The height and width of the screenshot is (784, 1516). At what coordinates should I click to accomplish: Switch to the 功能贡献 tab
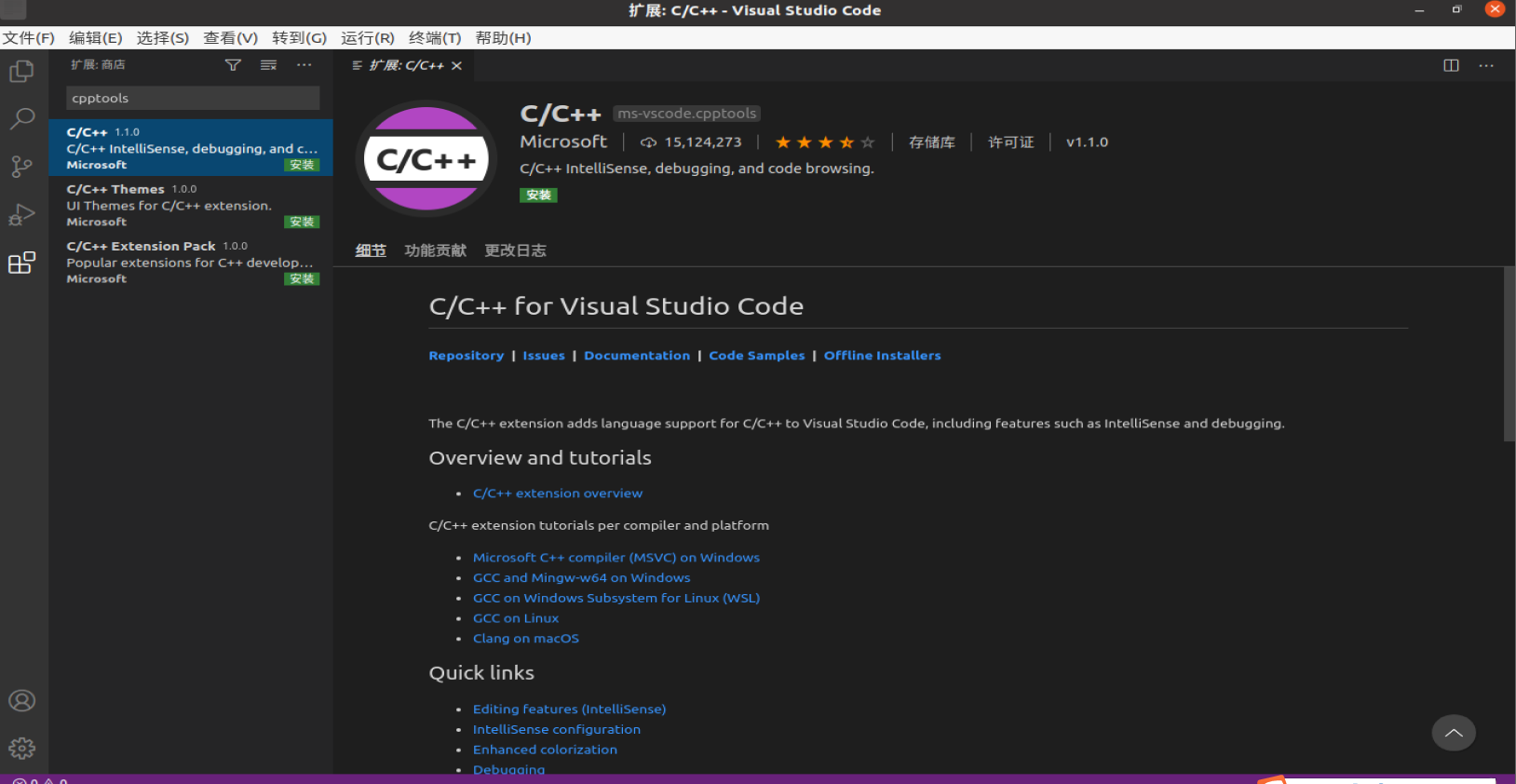point(435,250)
